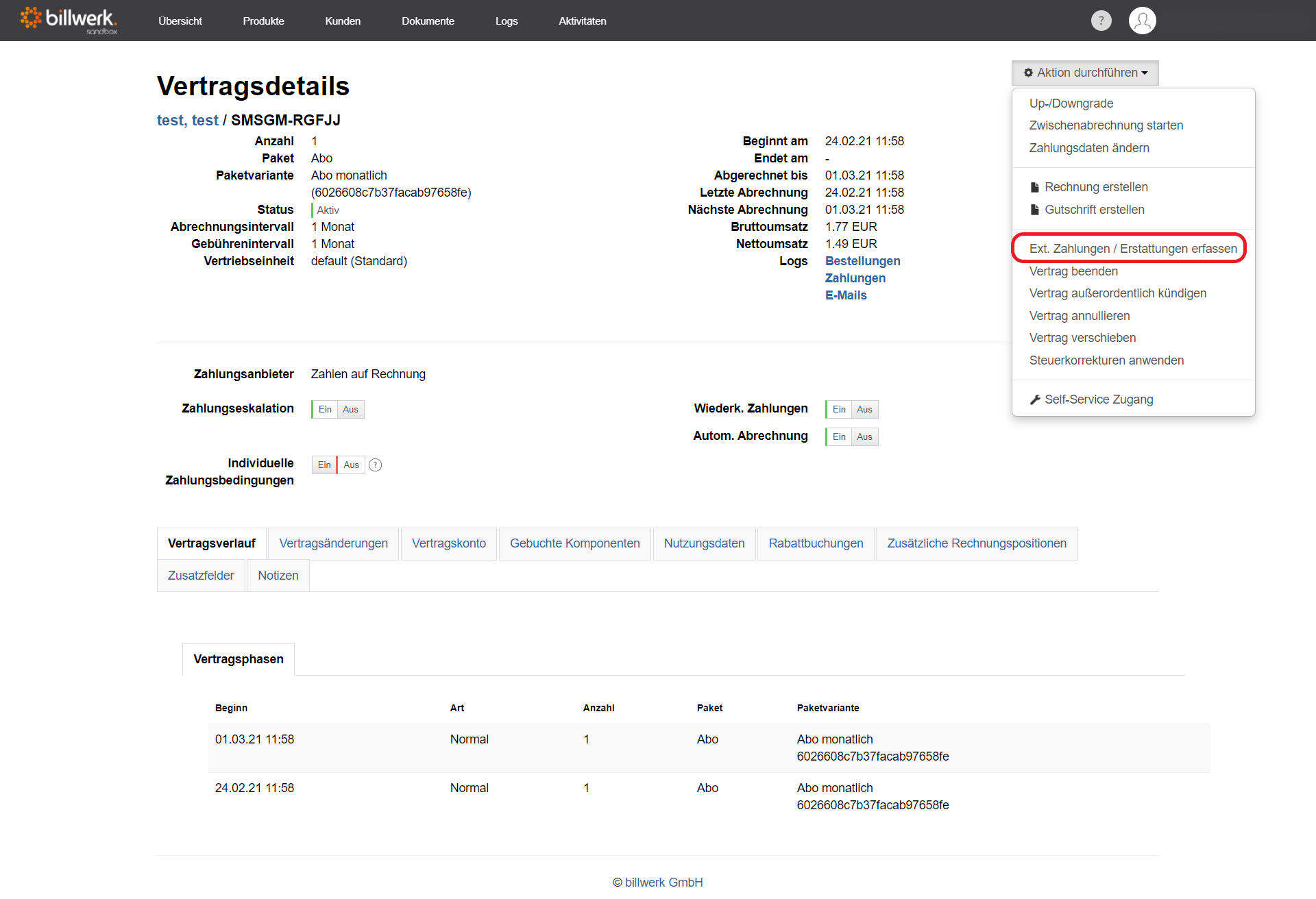Click the info icon next to Individuelle Zahlungsbedingungen
This screenshot has height=899, width=1316.
376,465
